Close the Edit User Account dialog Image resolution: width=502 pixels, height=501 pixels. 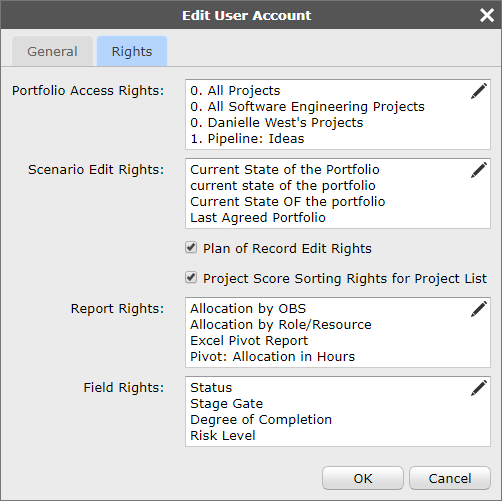(487, 15)
